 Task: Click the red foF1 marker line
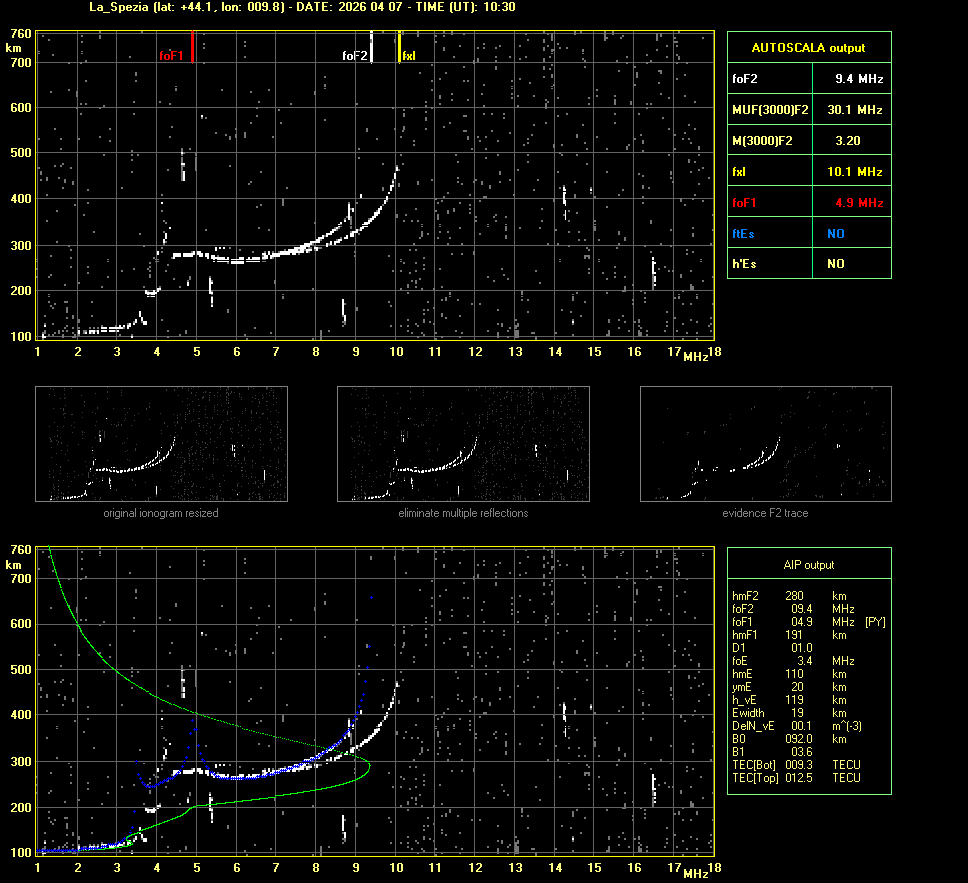tap(192, 47)
